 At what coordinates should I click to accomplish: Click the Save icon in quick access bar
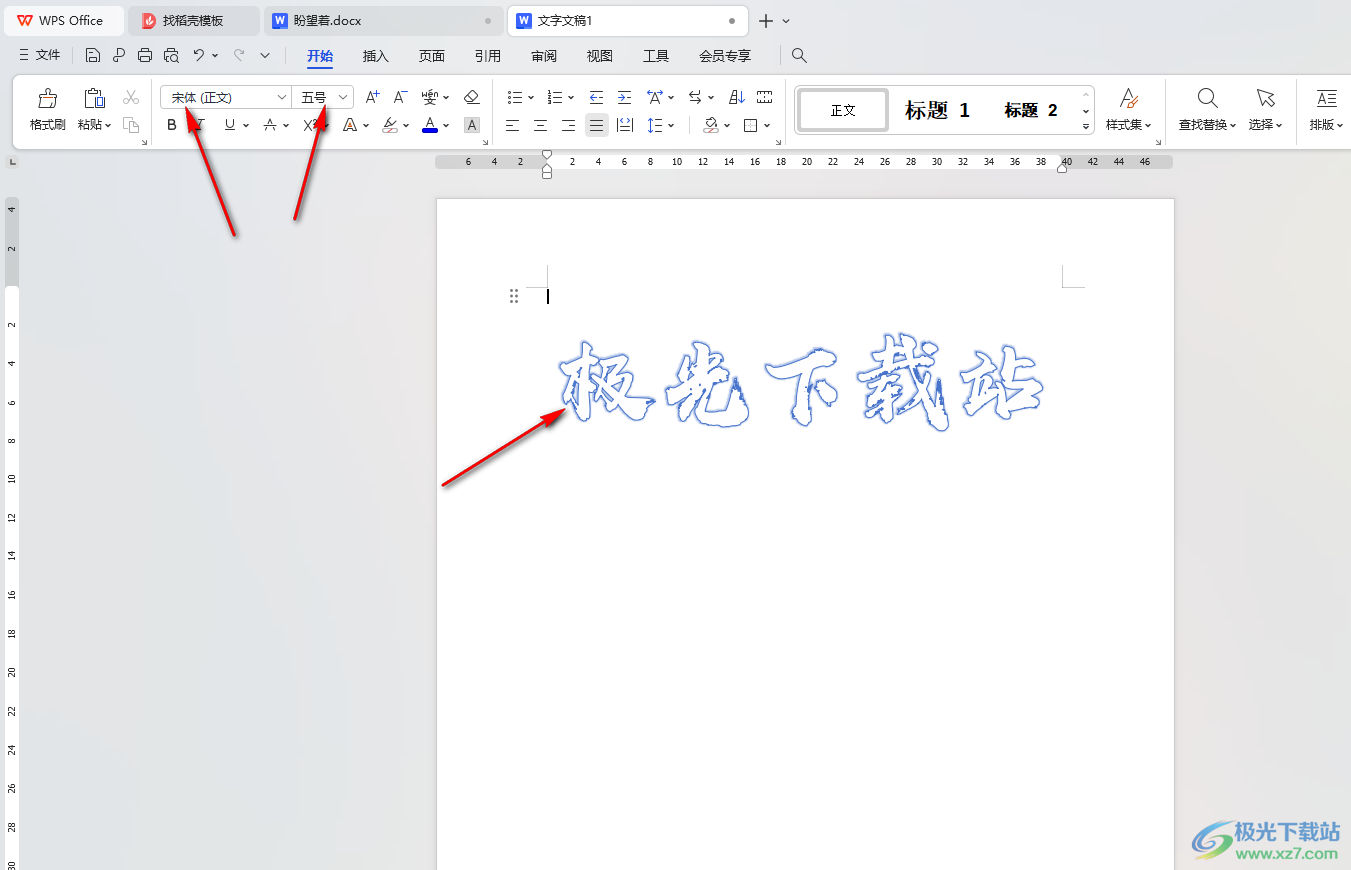pyautogui.click(x=93, y=55)
